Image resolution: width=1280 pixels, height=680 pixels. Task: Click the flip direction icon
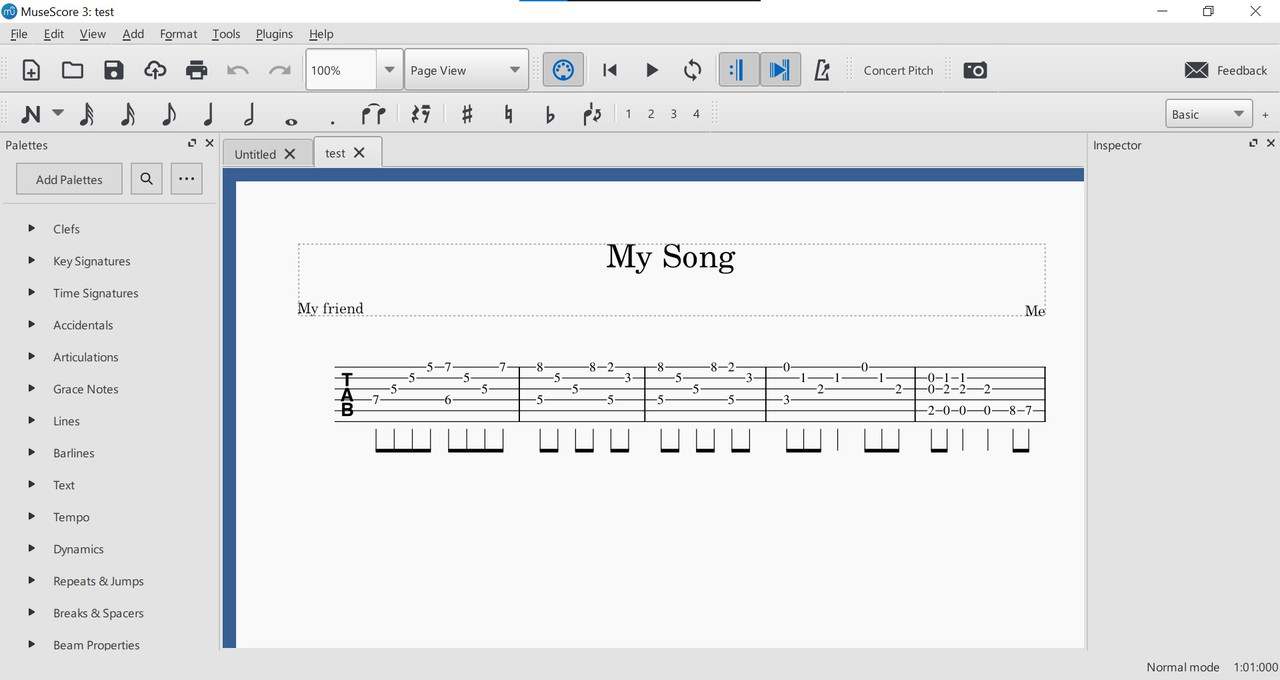pos(592,114)
